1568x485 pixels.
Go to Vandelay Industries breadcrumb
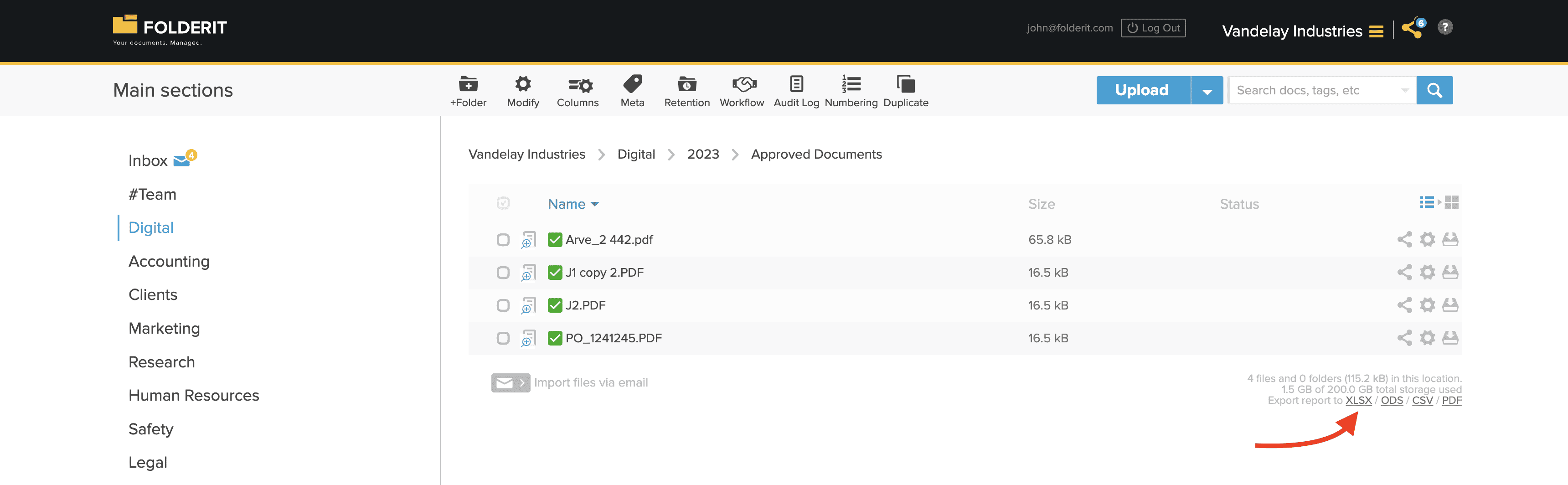(526, 155)
